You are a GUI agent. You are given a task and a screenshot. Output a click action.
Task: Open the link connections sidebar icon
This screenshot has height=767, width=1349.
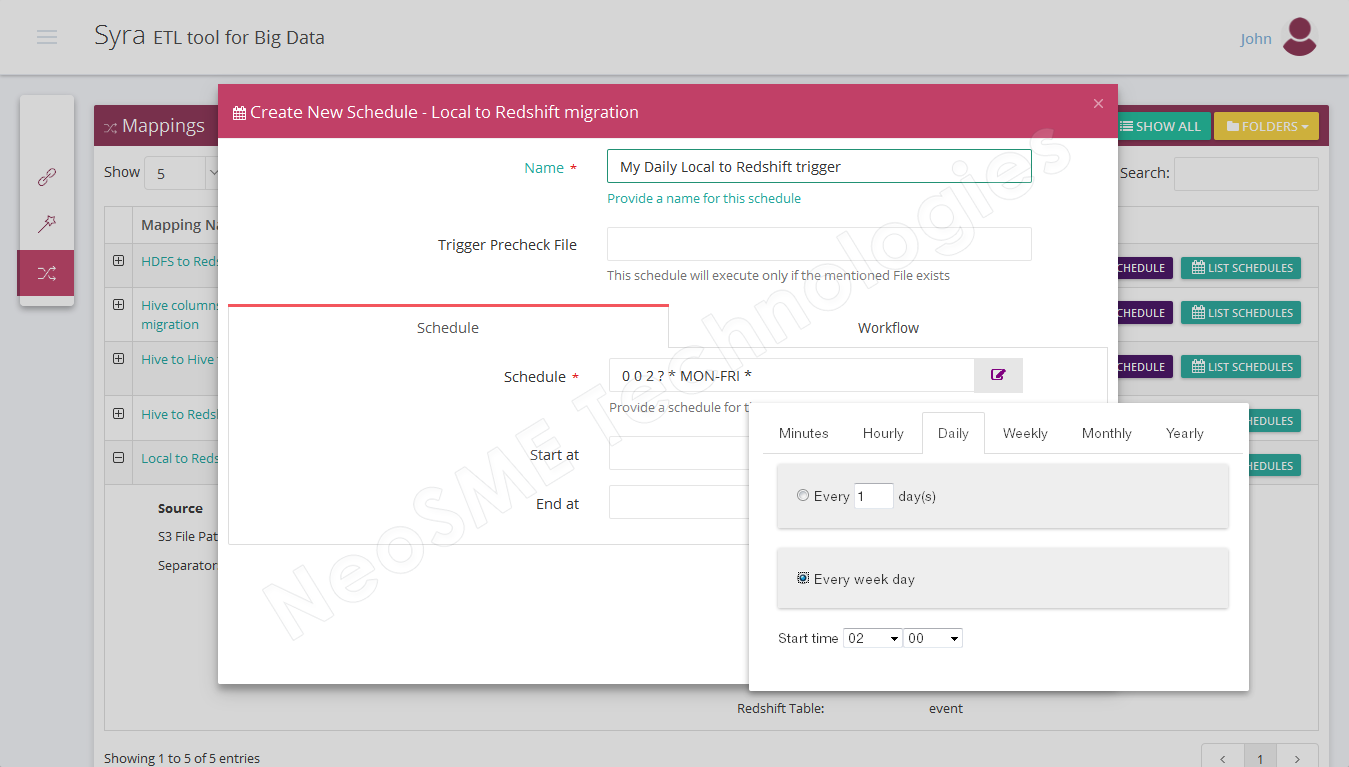47,177
